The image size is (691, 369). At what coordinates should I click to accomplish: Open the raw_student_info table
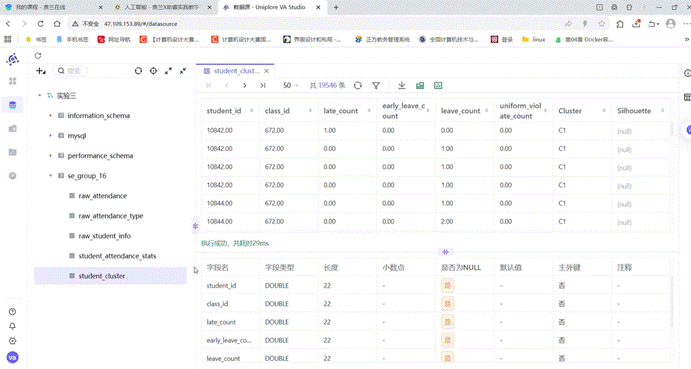(x=104, y=236)
